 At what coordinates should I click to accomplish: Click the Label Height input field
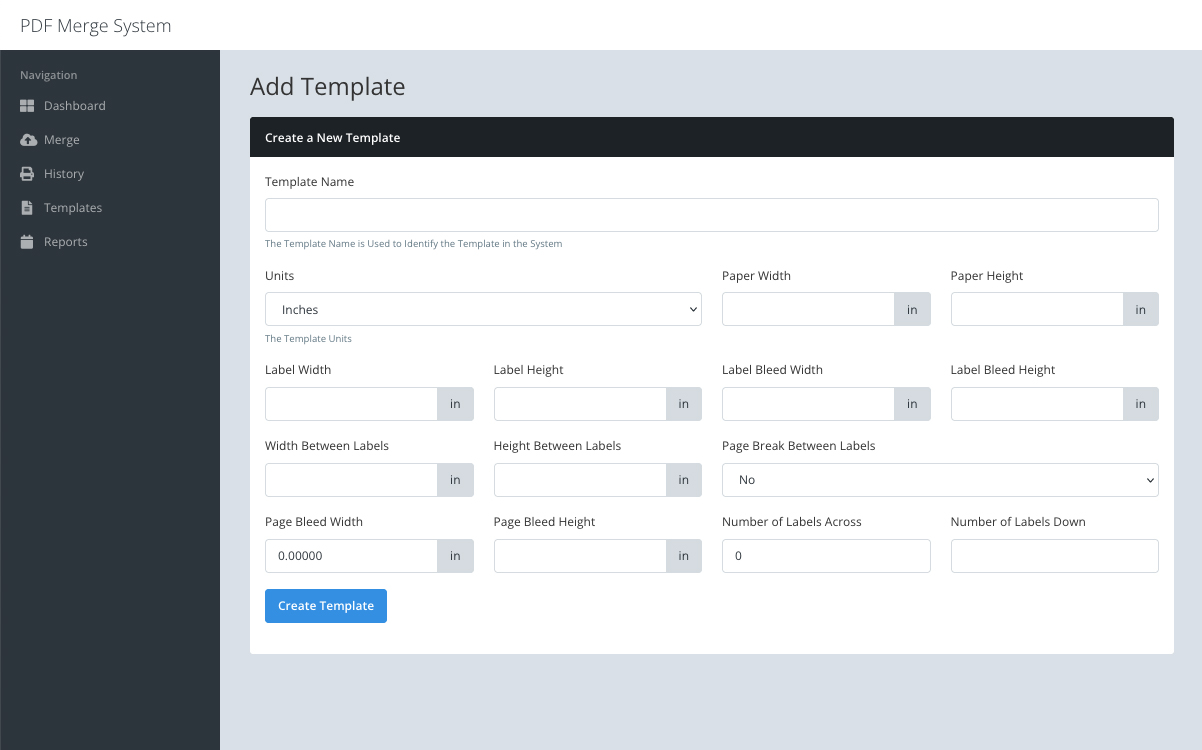click(x=580, y=404)
